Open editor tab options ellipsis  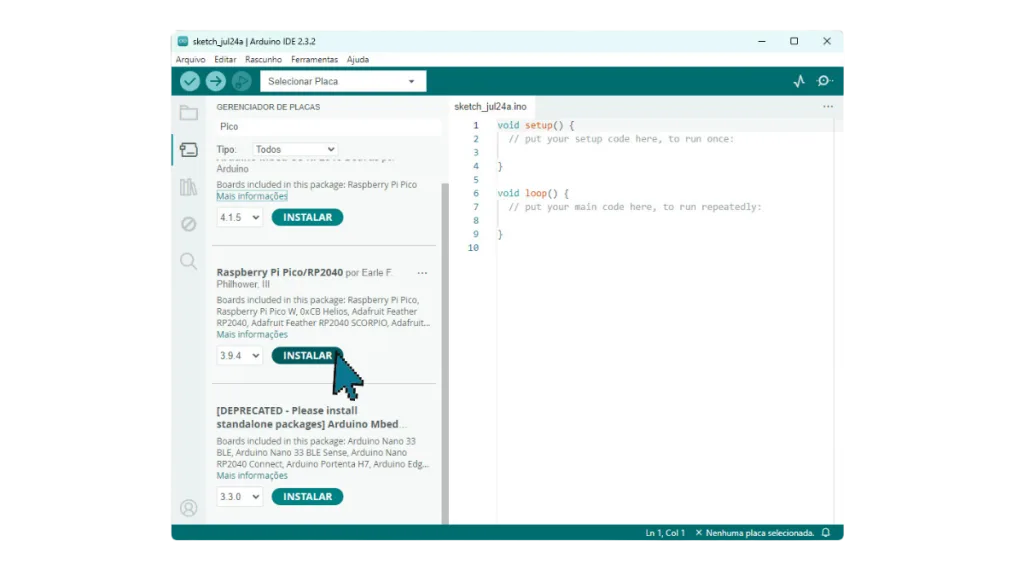828,106
